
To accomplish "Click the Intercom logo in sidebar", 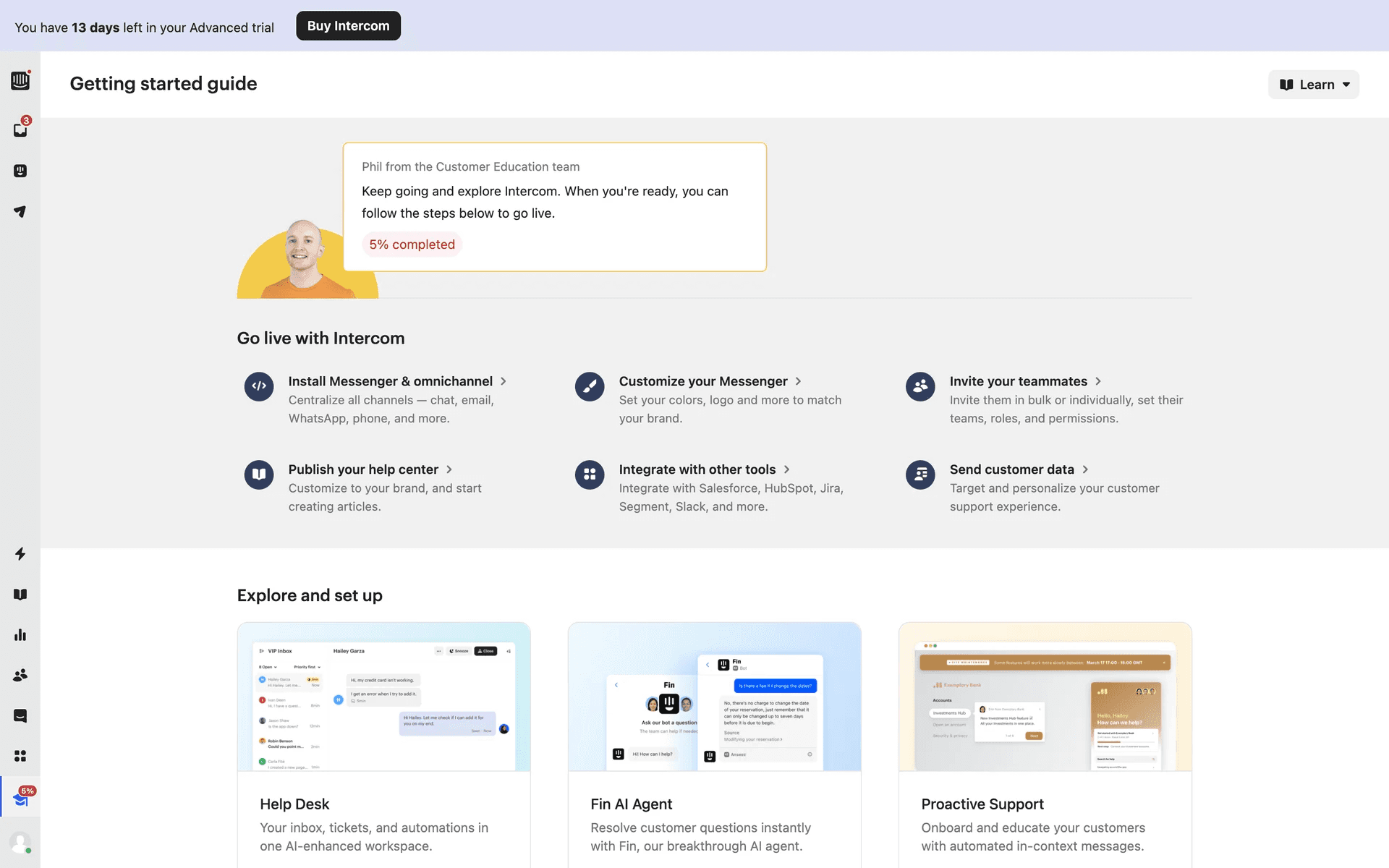I will pos(20,80).
